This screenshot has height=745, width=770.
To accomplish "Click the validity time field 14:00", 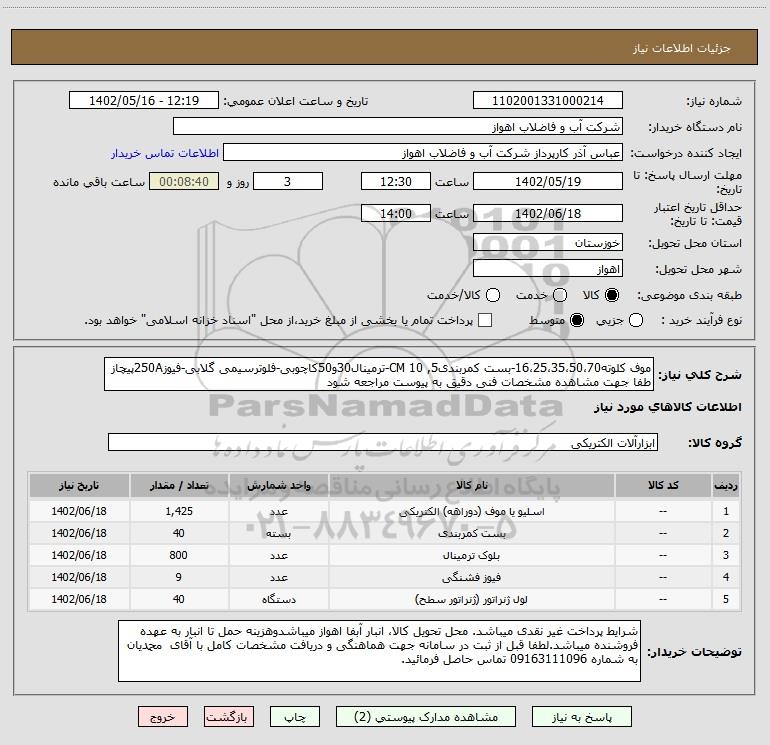I will click(x=396, y=214).
